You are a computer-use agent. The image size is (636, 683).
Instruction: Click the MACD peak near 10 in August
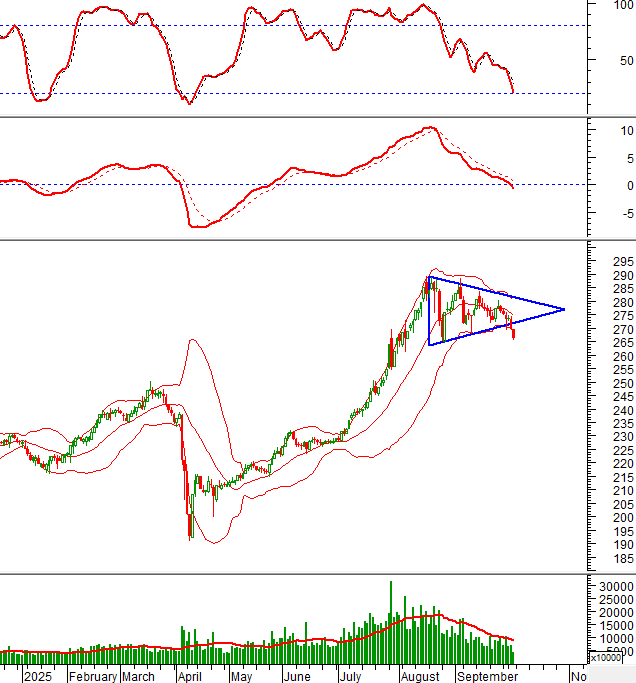tap(430, 128)
